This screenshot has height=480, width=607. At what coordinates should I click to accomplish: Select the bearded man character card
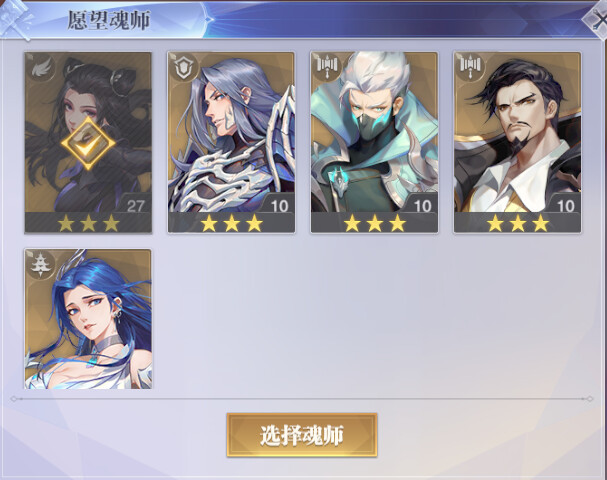click(518, 142)
